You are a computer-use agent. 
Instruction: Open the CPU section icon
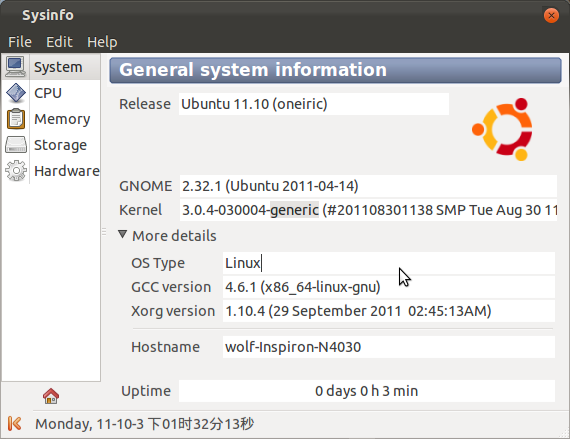[16, 93]
